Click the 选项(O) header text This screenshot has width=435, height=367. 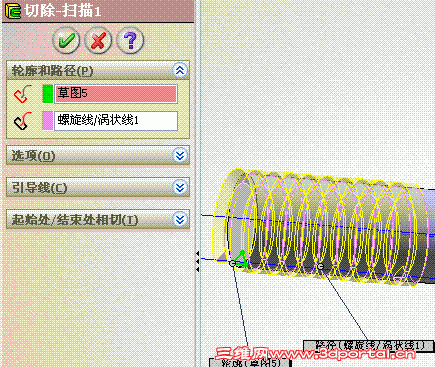[x=33, y=156]
